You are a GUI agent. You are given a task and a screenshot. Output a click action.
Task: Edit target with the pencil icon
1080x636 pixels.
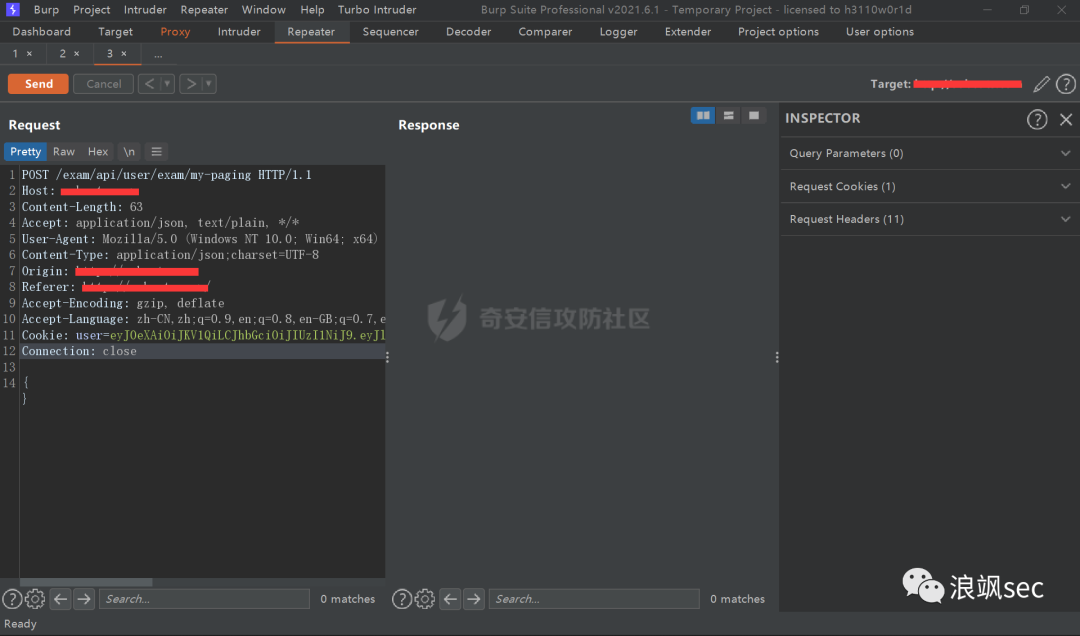tap(1041, 84)
